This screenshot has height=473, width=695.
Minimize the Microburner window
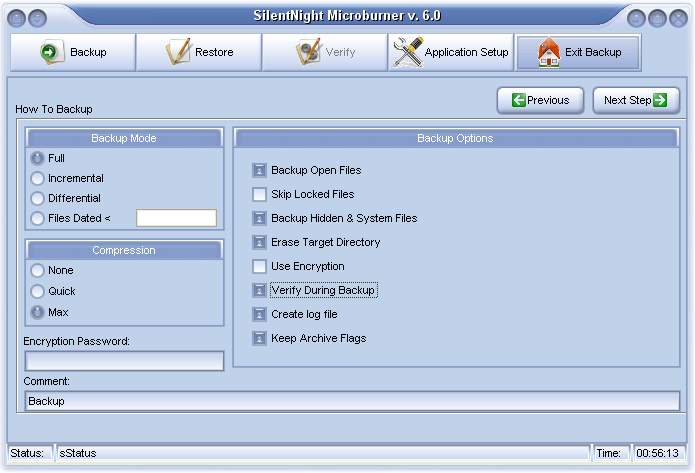coord(636,19)
